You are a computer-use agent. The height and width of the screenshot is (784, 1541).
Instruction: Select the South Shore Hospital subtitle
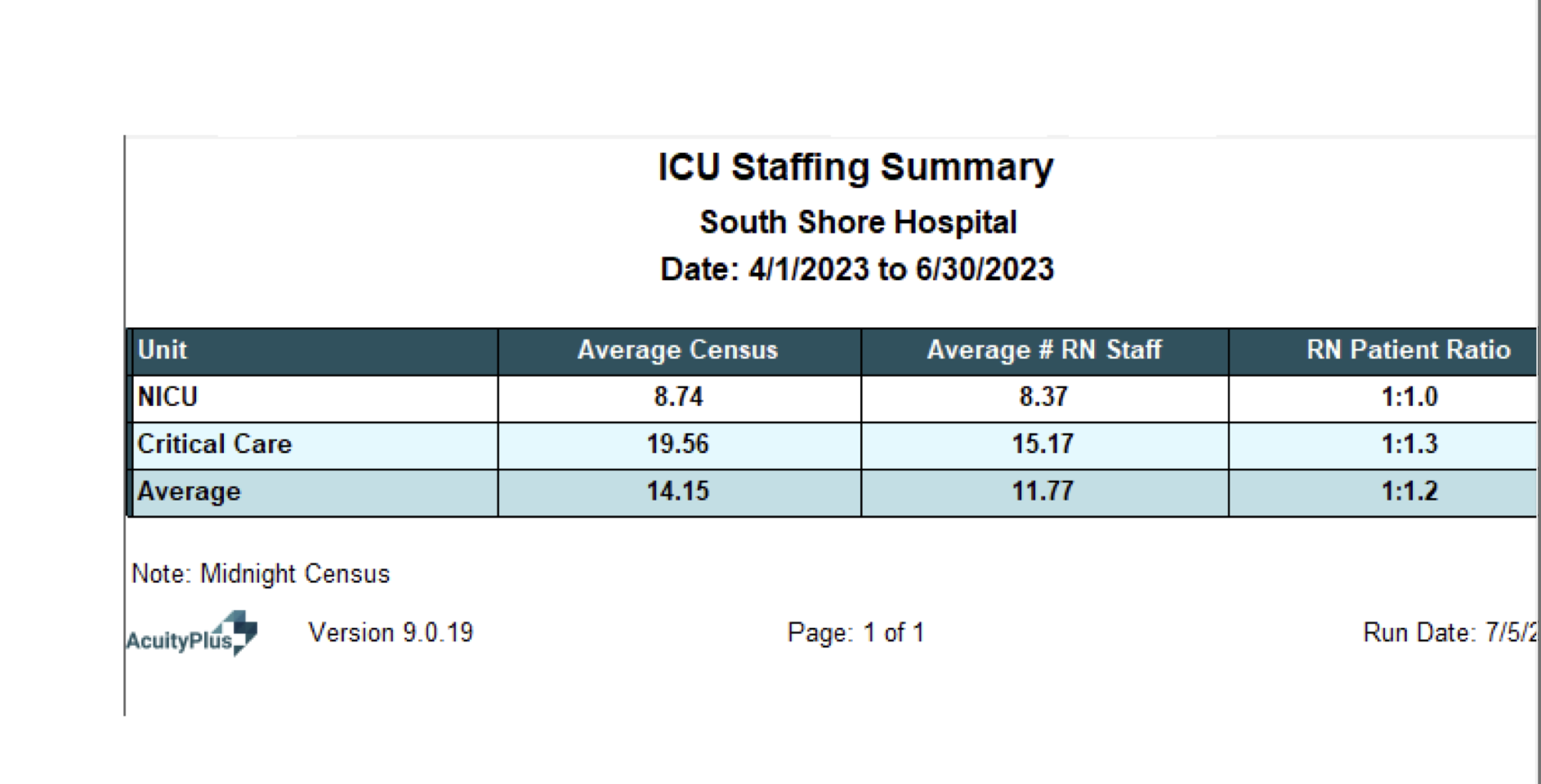click(x=858, y=222)
